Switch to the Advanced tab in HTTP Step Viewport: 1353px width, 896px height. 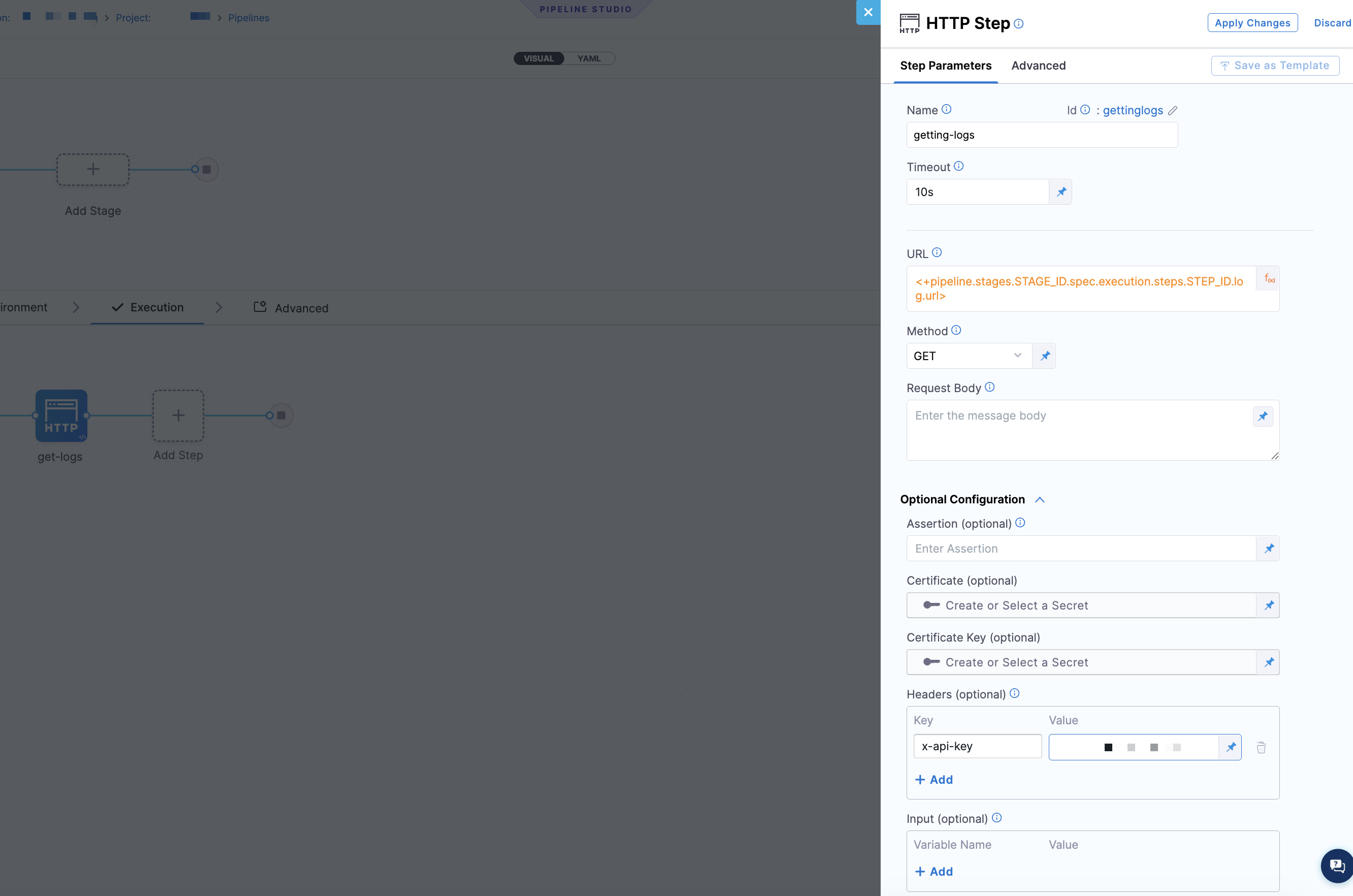click(1038, 66)
